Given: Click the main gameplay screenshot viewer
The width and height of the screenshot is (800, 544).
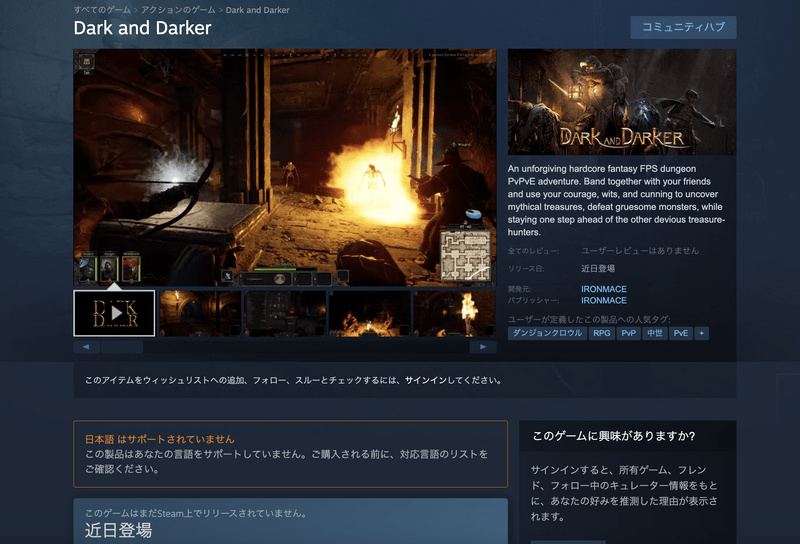Looking at the screenshot, I should [x=285, y=167].
